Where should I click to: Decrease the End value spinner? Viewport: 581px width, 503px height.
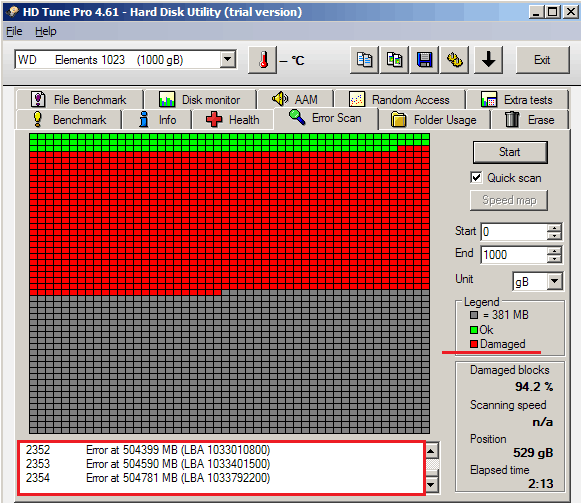pos(554,259)
